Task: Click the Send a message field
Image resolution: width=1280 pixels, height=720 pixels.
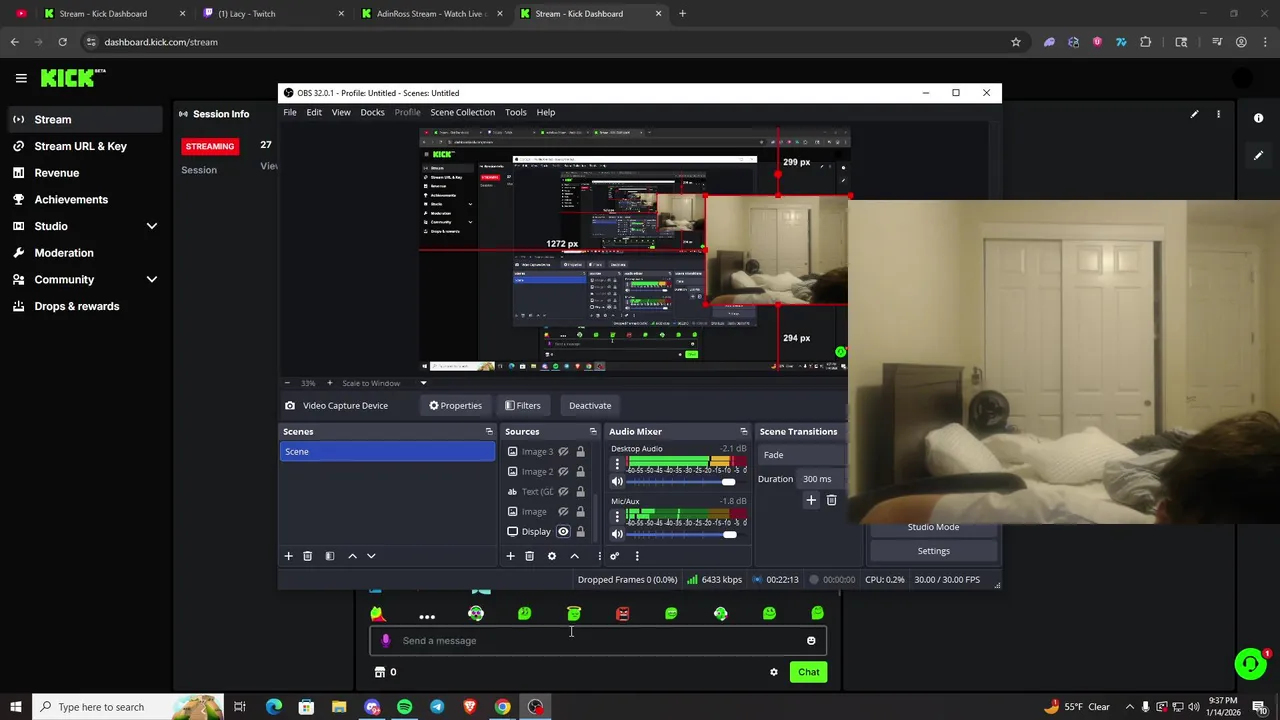Action: click(598, 641)
